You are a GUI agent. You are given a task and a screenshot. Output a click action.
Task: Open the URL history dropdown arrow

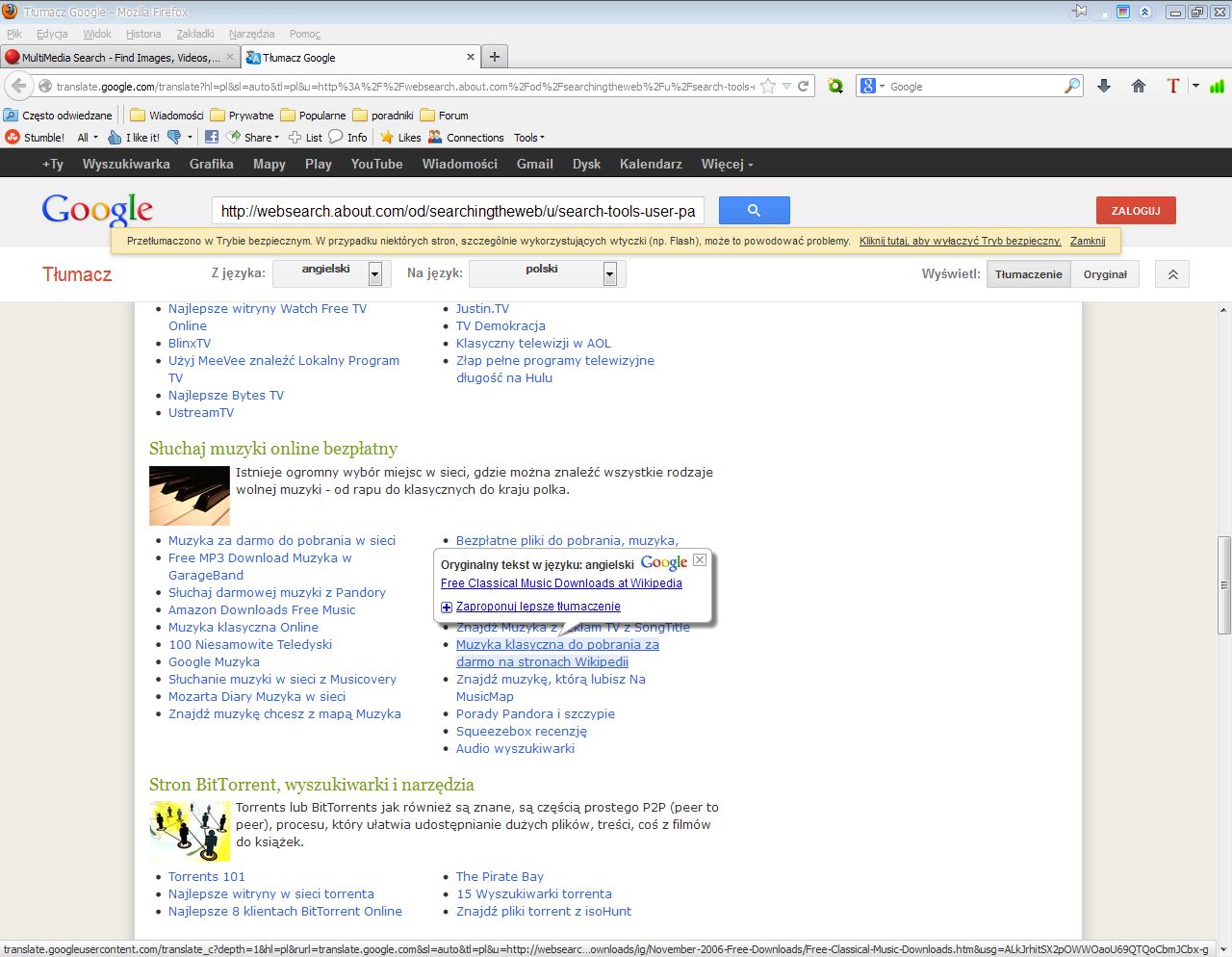[x=786, y=86]
